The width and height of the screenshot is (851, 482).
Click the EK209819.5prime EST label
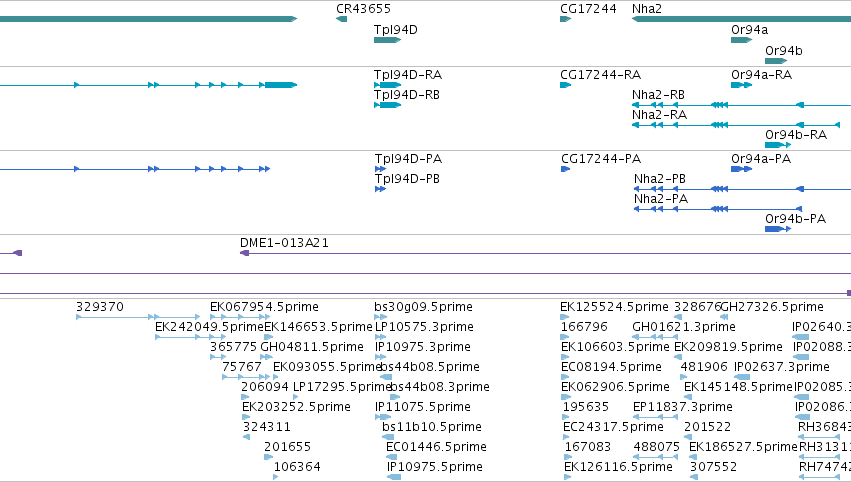click(x=728, y=347)
